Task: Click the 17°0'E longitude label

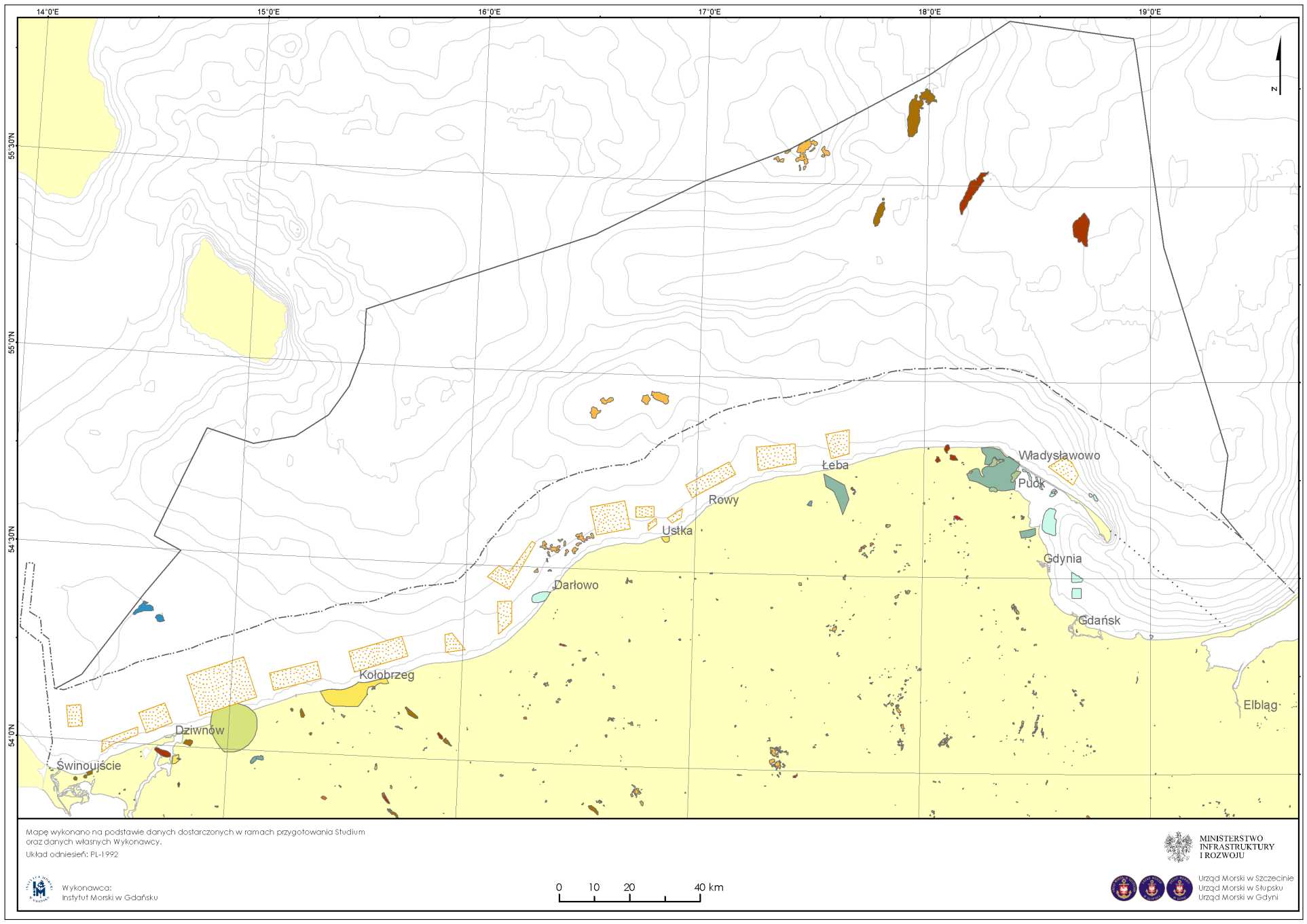Action: pyautogui.click(x=710, y=12)
